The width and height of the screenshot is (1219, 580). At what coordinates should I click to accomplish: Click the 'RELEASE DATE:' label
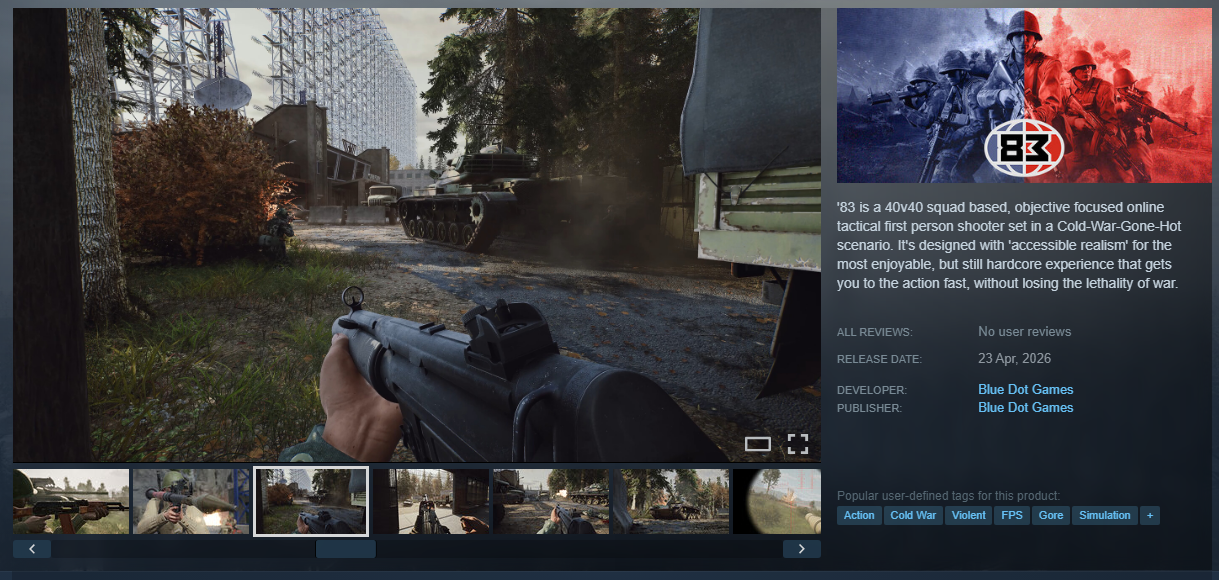879,359
